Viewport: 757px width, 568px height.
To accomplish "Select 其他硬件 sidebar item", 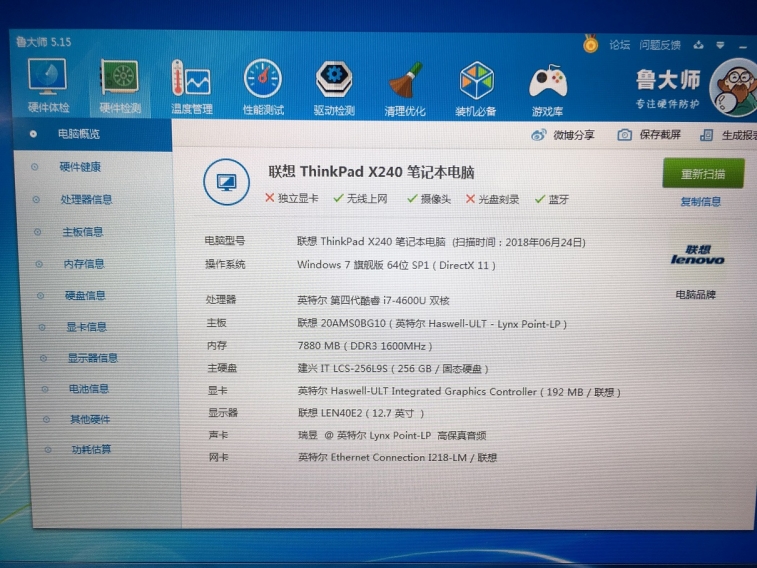I will click(x=90, y=419).
